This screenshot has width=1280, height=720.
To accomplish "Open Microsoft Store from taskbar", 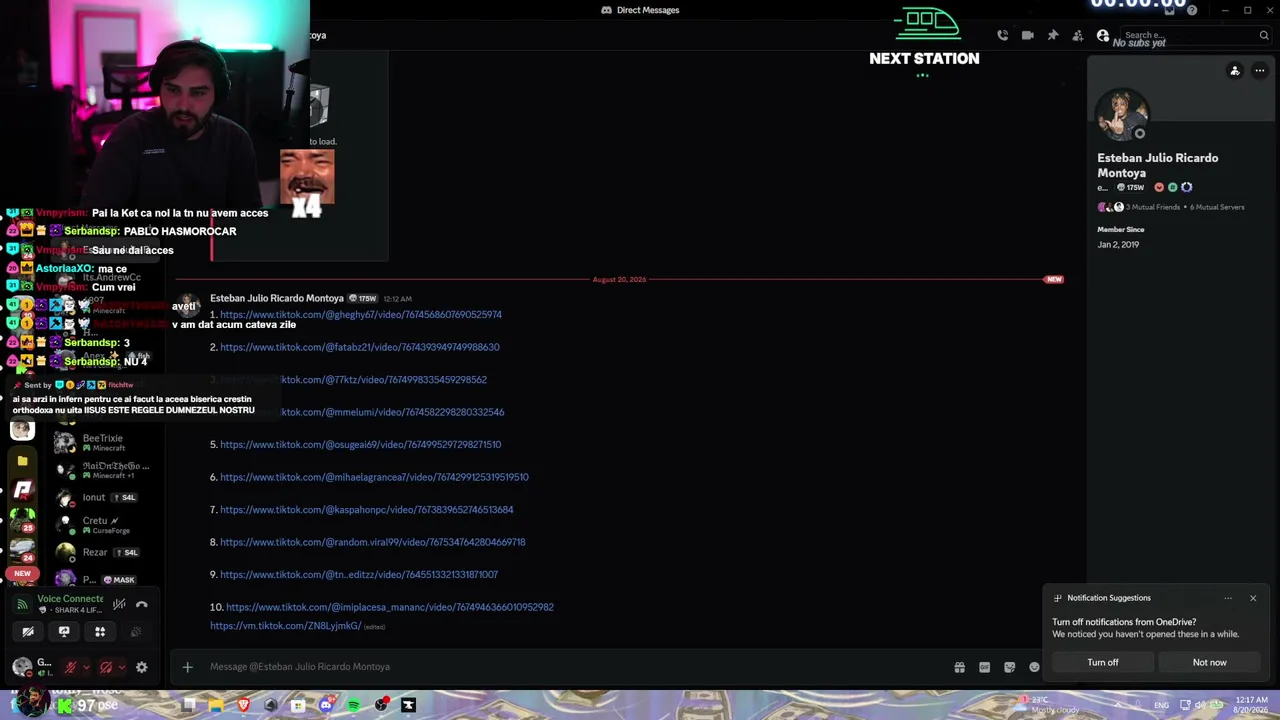I will point(298,705).
